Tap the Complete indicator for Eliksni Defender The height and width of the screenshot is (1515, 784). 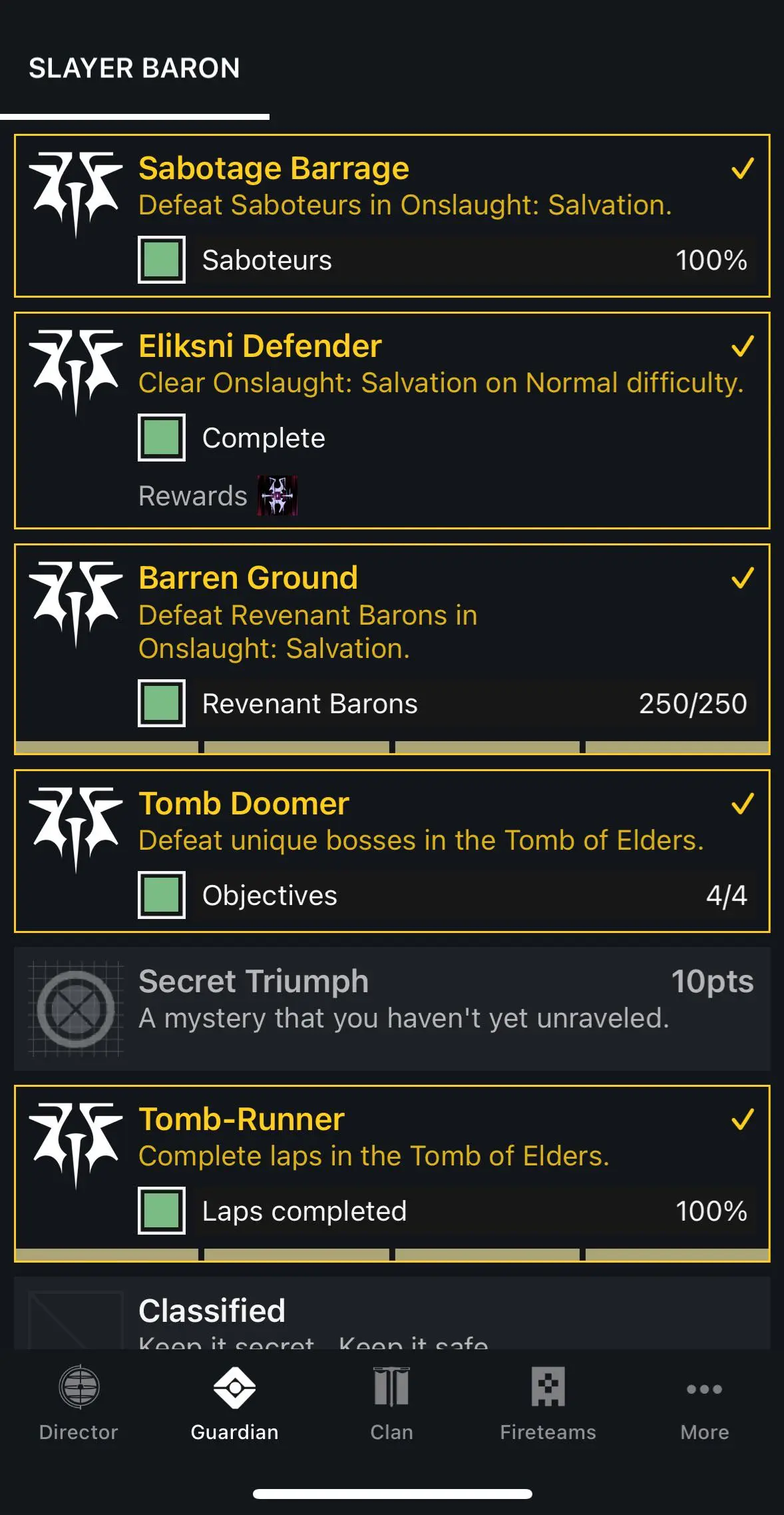(162, 438)
